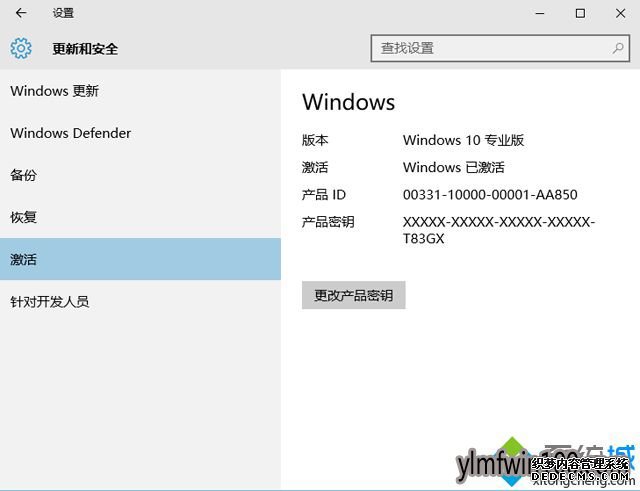Open the Windows 更新 section
Image resolution: width=640 pixels, height=491 pixels.
click(140, 91)
